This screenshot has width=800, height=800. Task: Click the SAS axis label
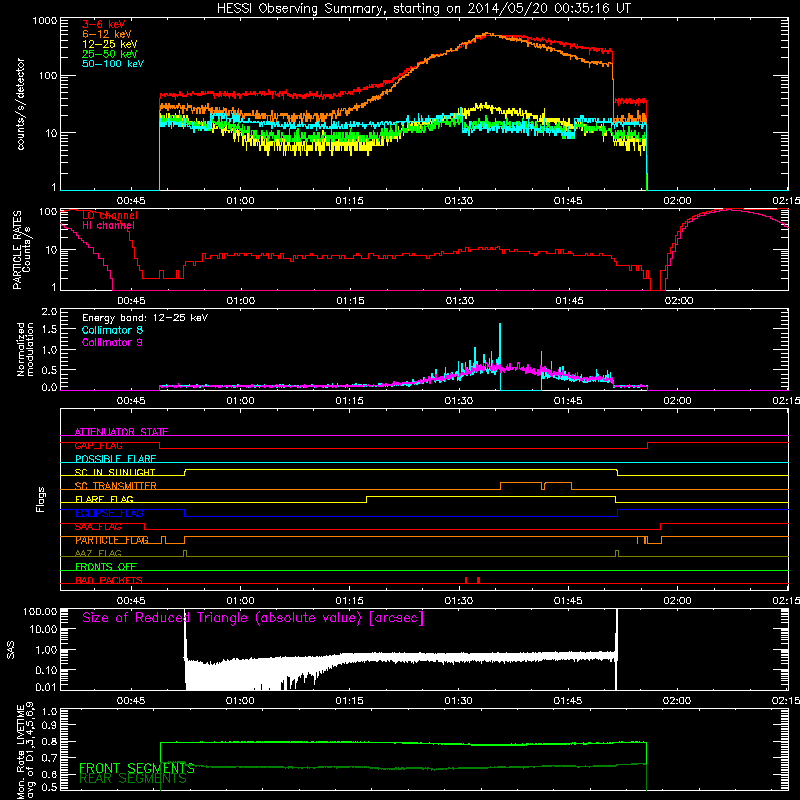click(x=10, y=649)
